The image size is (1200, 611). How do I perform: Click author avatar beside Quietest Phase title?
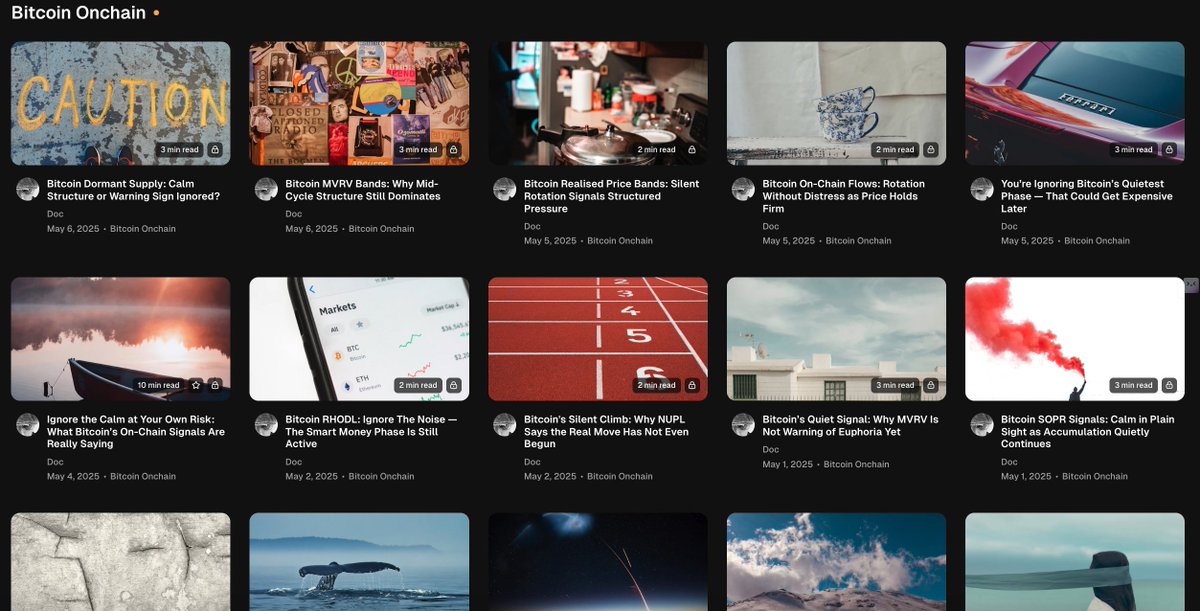point(982,189)
